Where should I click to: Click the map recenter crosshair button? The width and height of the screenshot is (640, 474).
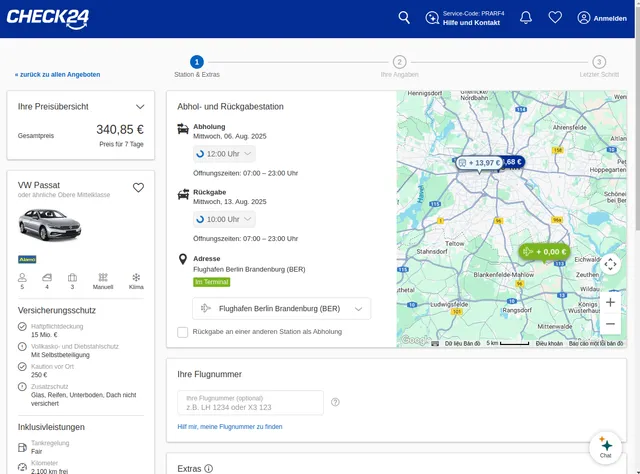click(610, 264)
